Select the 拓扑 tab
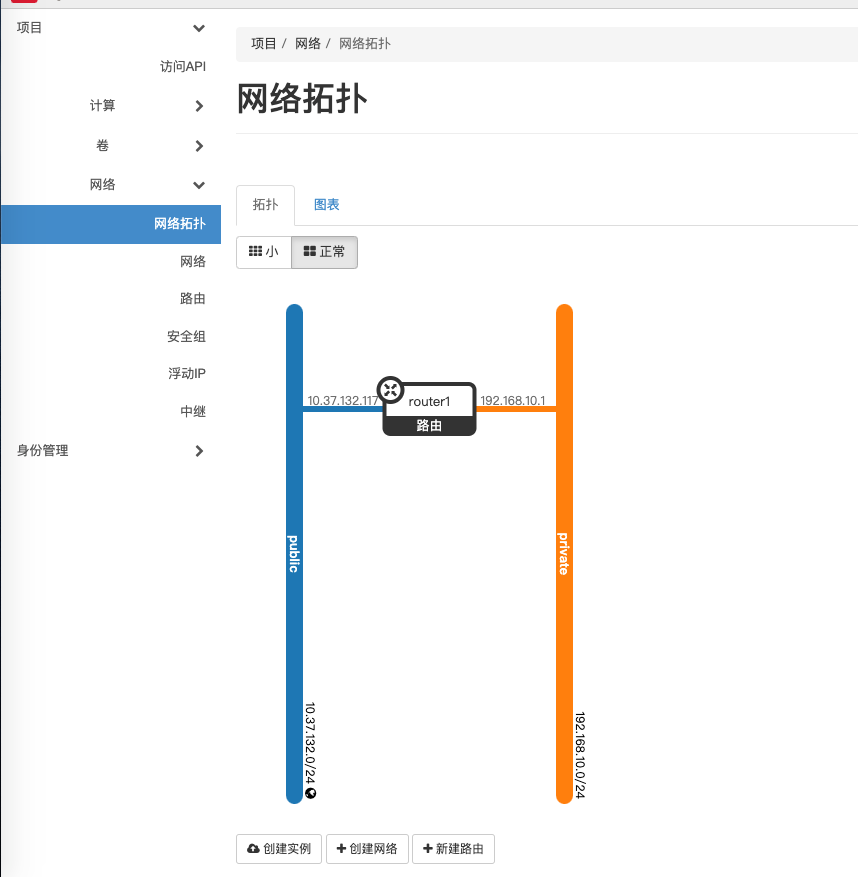858x877 pixels. click(264, 204)
